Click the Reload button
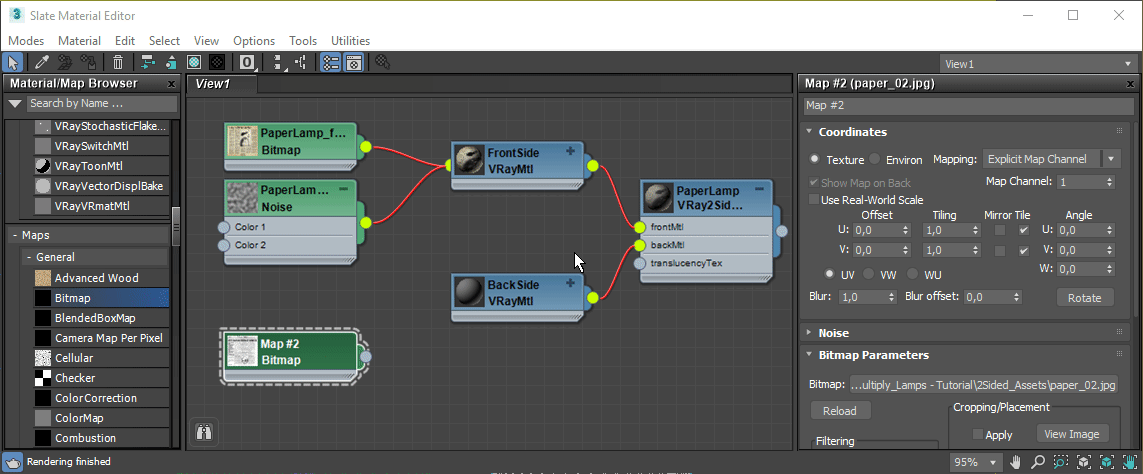Screen dimensions: 1143x474 pyautogui.click(x=840, y=411)
